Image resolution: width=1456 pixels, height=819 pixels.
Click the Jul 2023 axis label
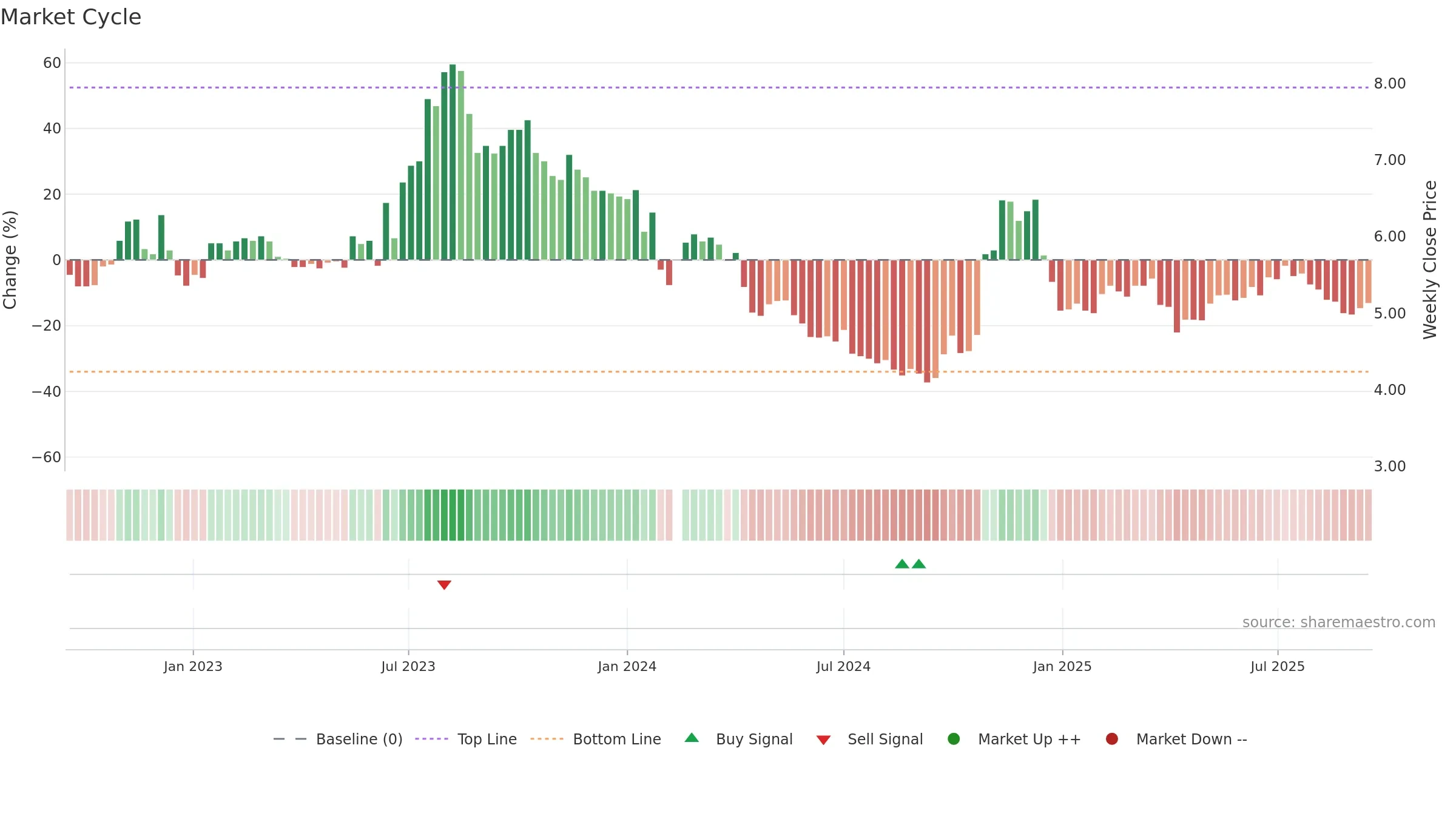point(408,666)
